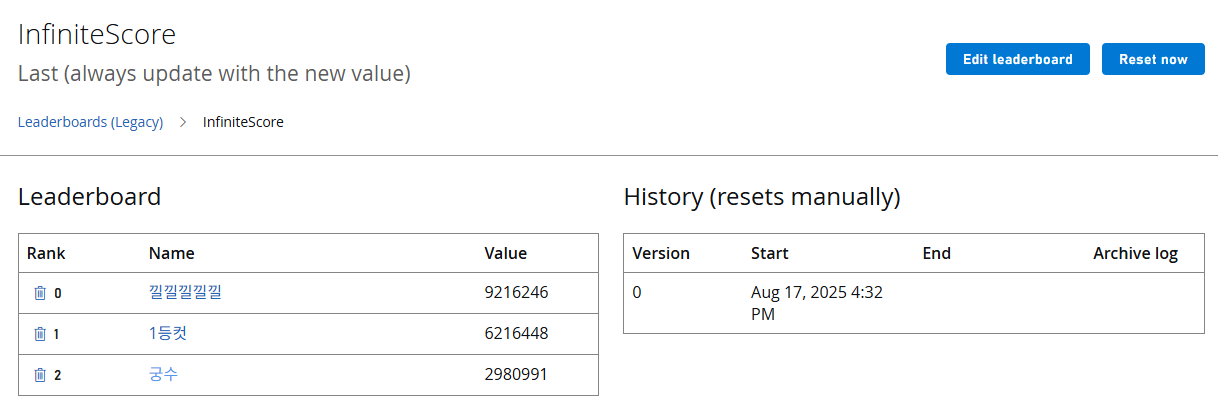The height and width of the screenshot is (415, 1218).
Task: Click the Rank column header
Action: click(x=46, y=253)
